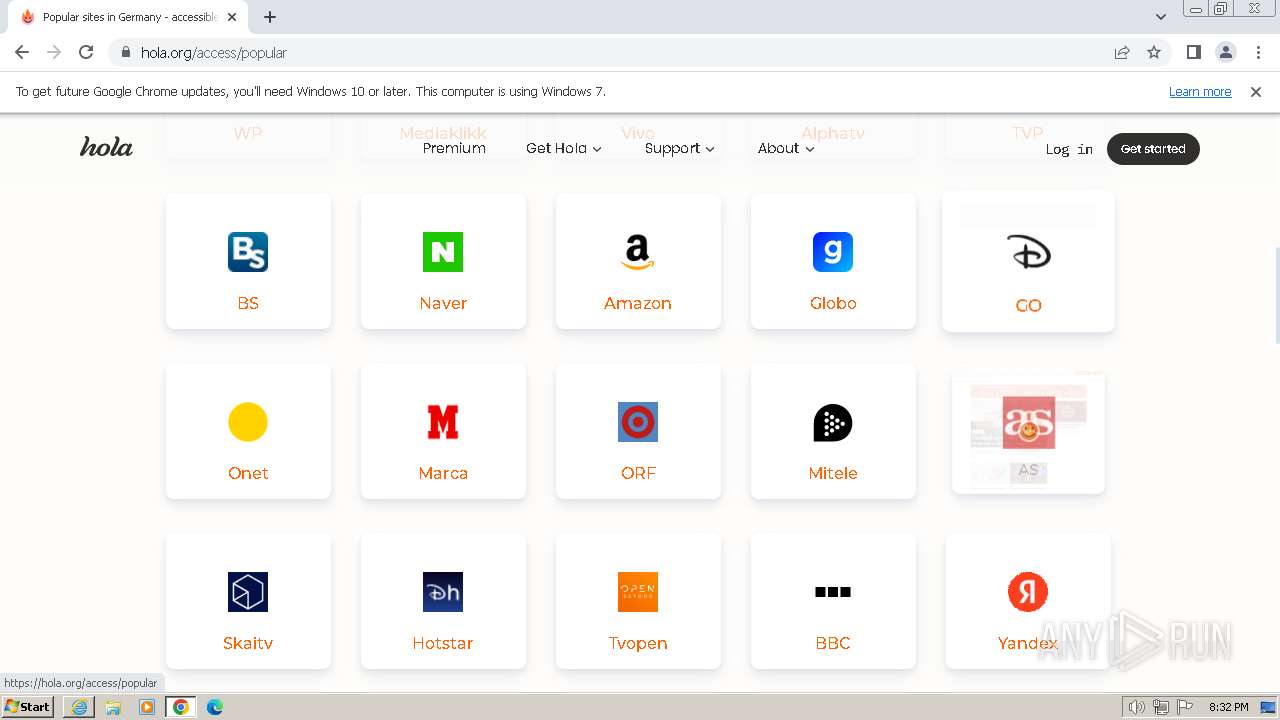The width and height of the screenshot is (1280, 720).
Task: Go to the hola logo homepage
Action: tap(106, 148)
